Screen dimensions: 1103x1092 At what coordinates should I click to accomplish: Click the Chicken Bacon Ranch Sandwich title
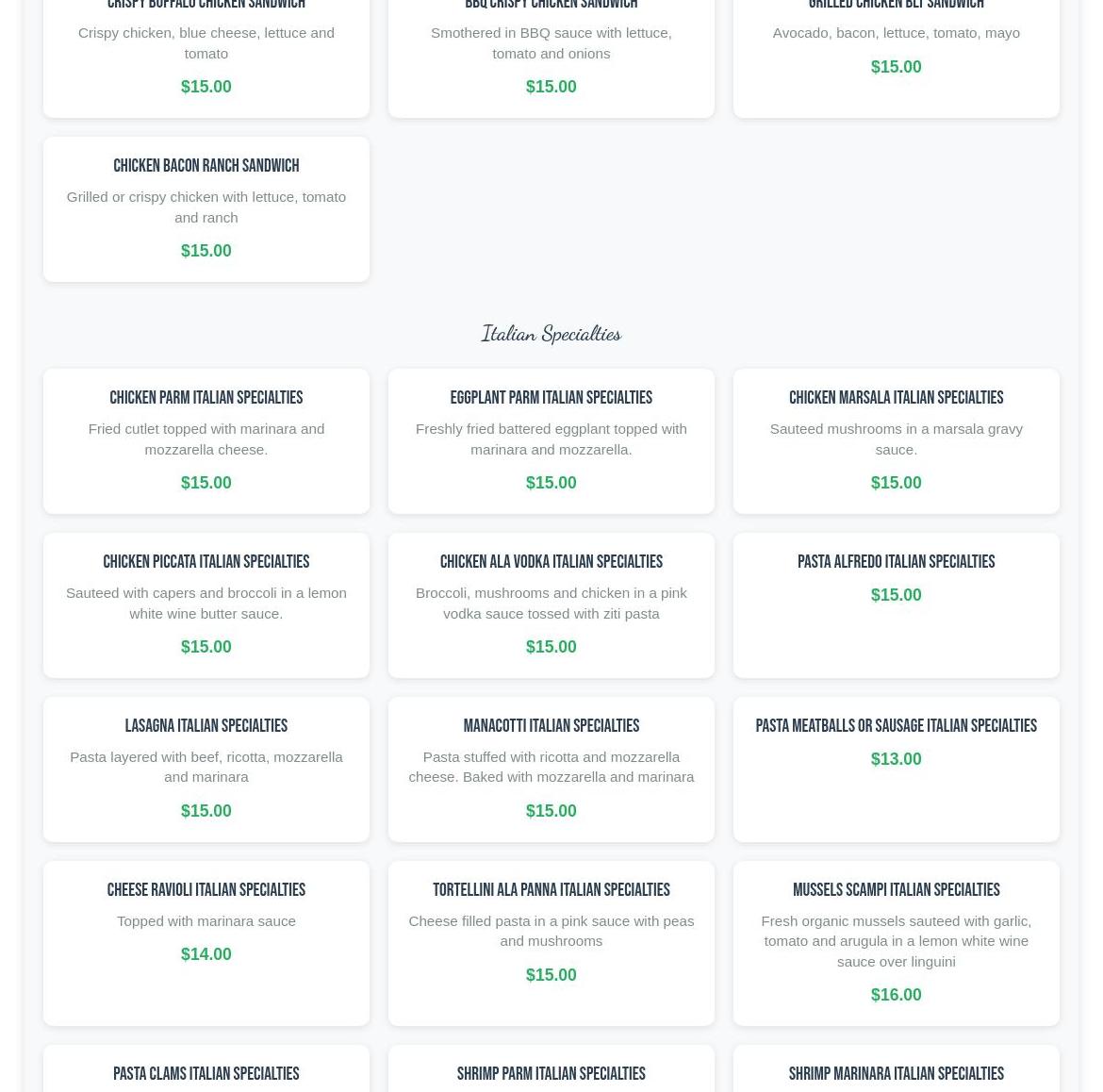pyautogui.click(x=206, y=166)
